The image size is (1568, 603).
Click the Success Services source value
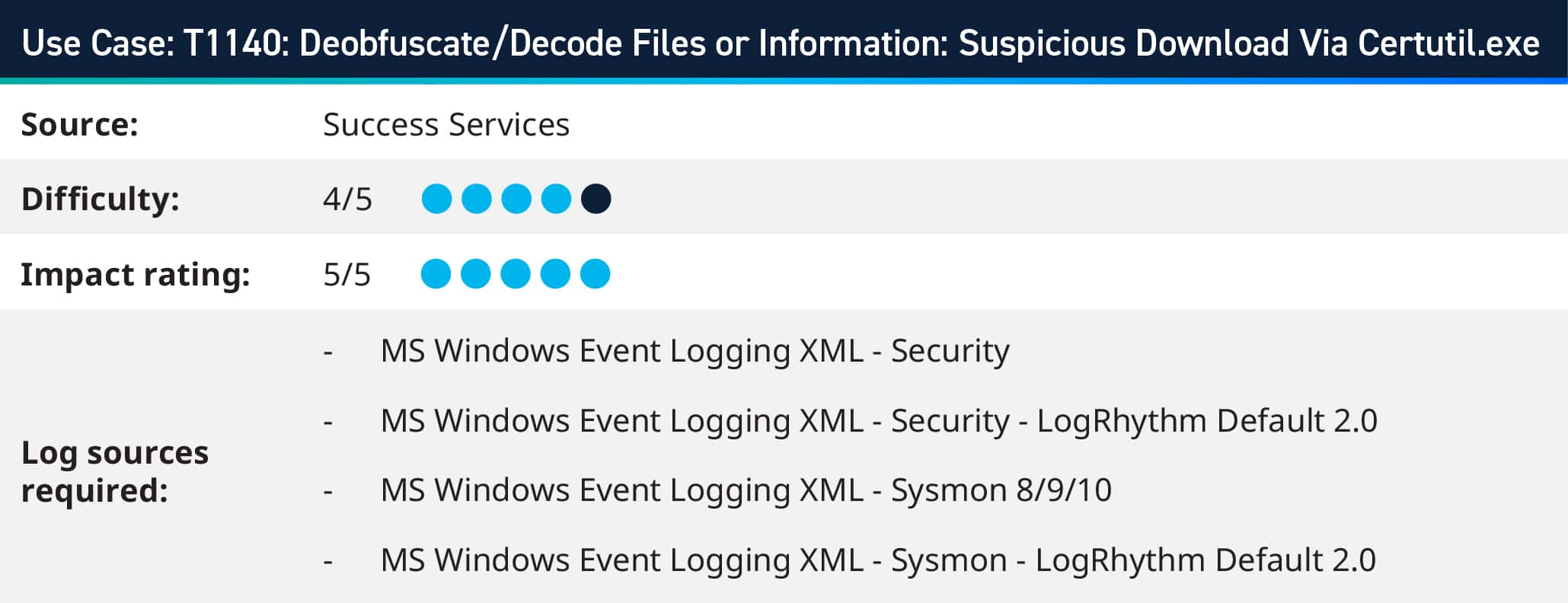pyautogui.click(x=446, y=125)
